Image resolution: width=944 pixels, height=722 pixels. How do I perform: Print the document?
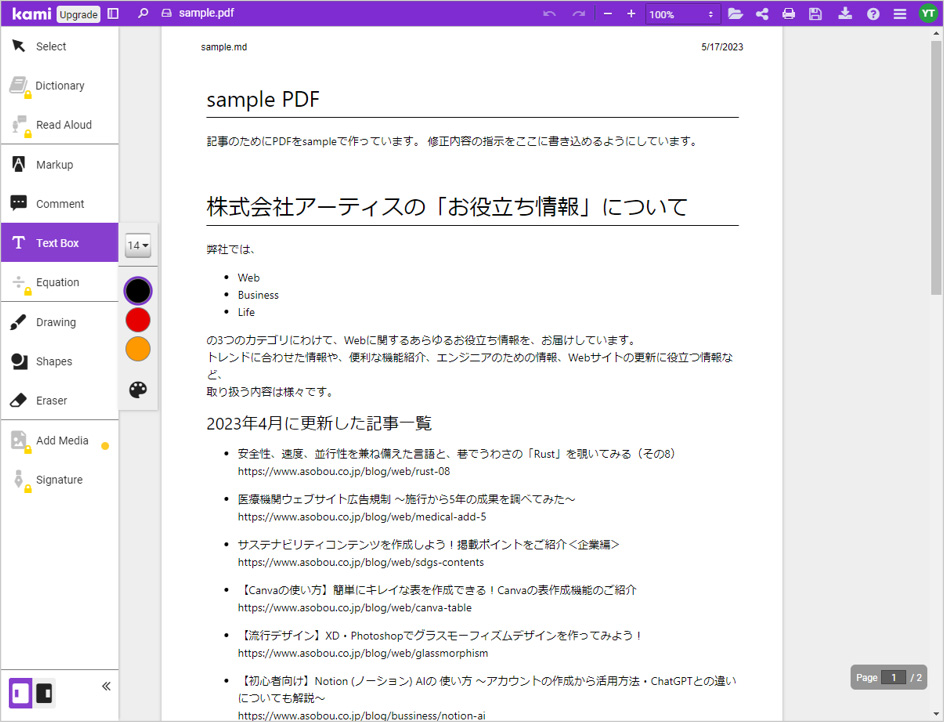(x=789, y=14)
